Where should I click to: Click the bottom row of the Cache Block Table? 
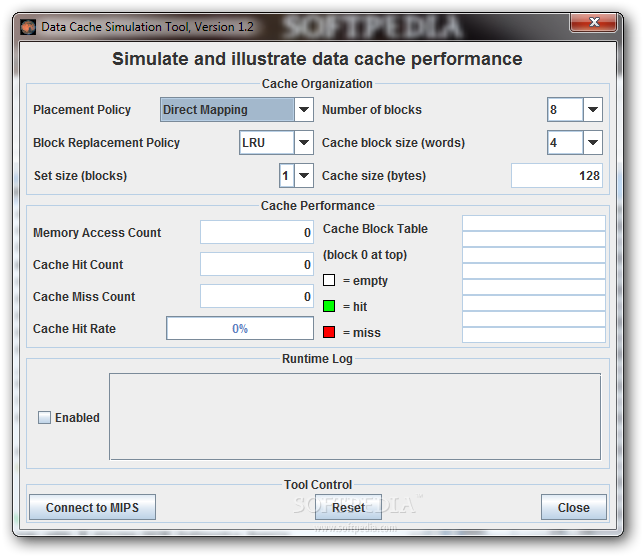click(534, 335)
